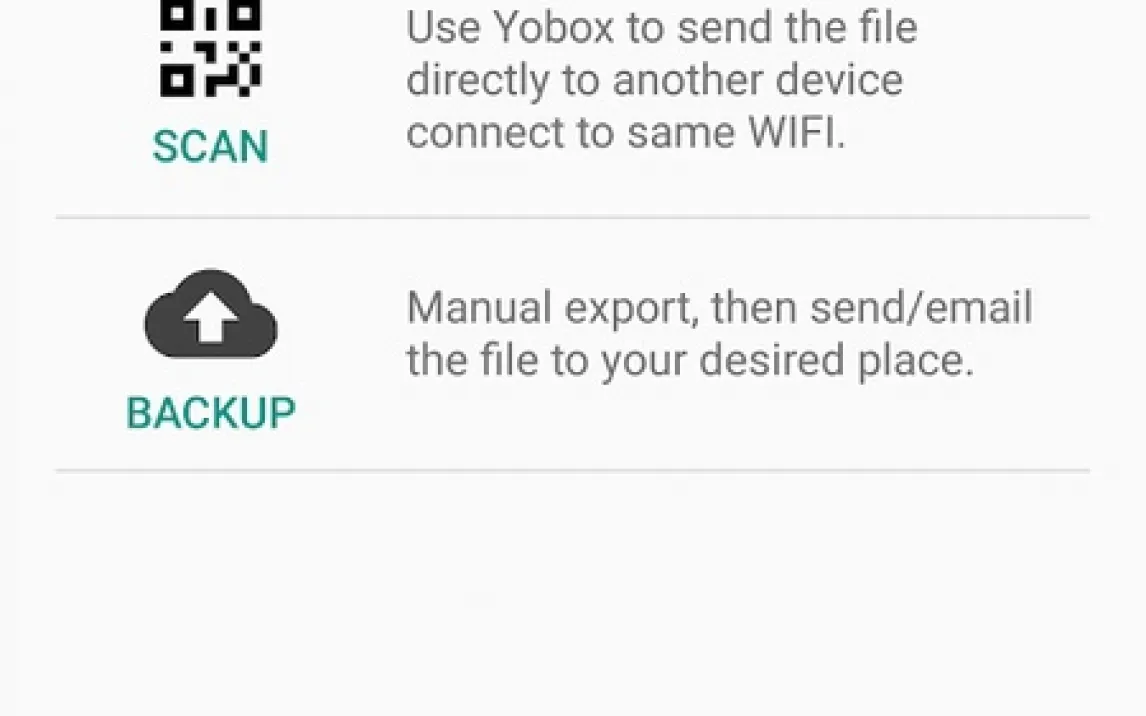Tap the cloud upload backup icon
This screenshot has height=716, width=1146.
210,314
